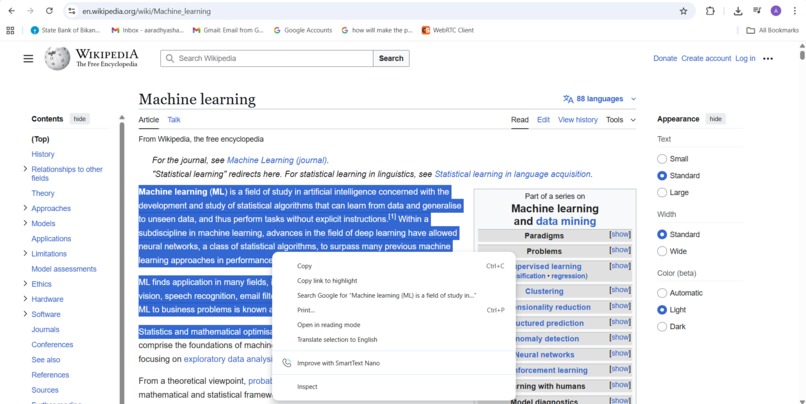Show the Paradigms section in infobox
806x404 pixels.
pos(619,234)
